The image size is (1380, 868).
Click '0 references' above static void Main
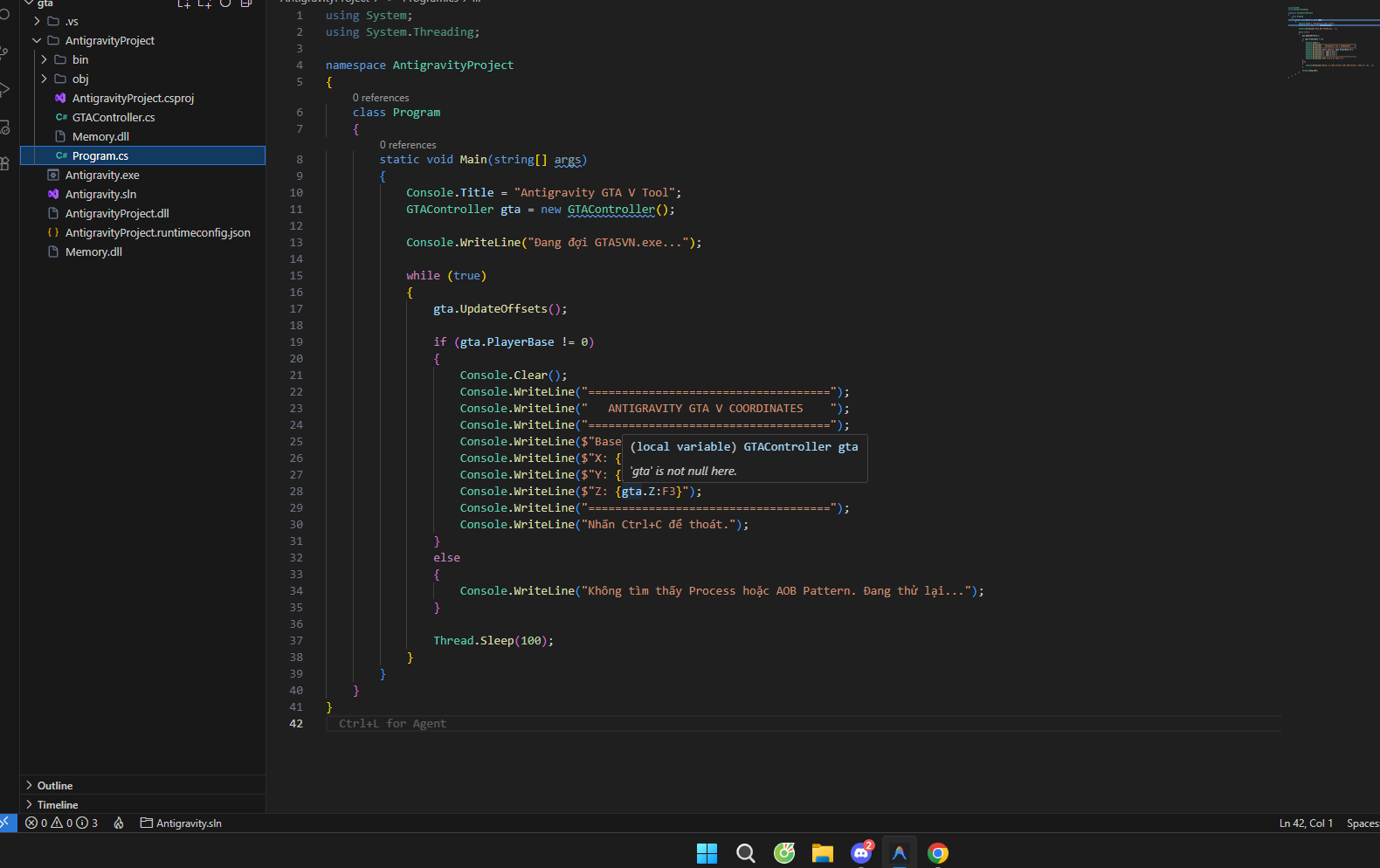(x=408, y=145)
